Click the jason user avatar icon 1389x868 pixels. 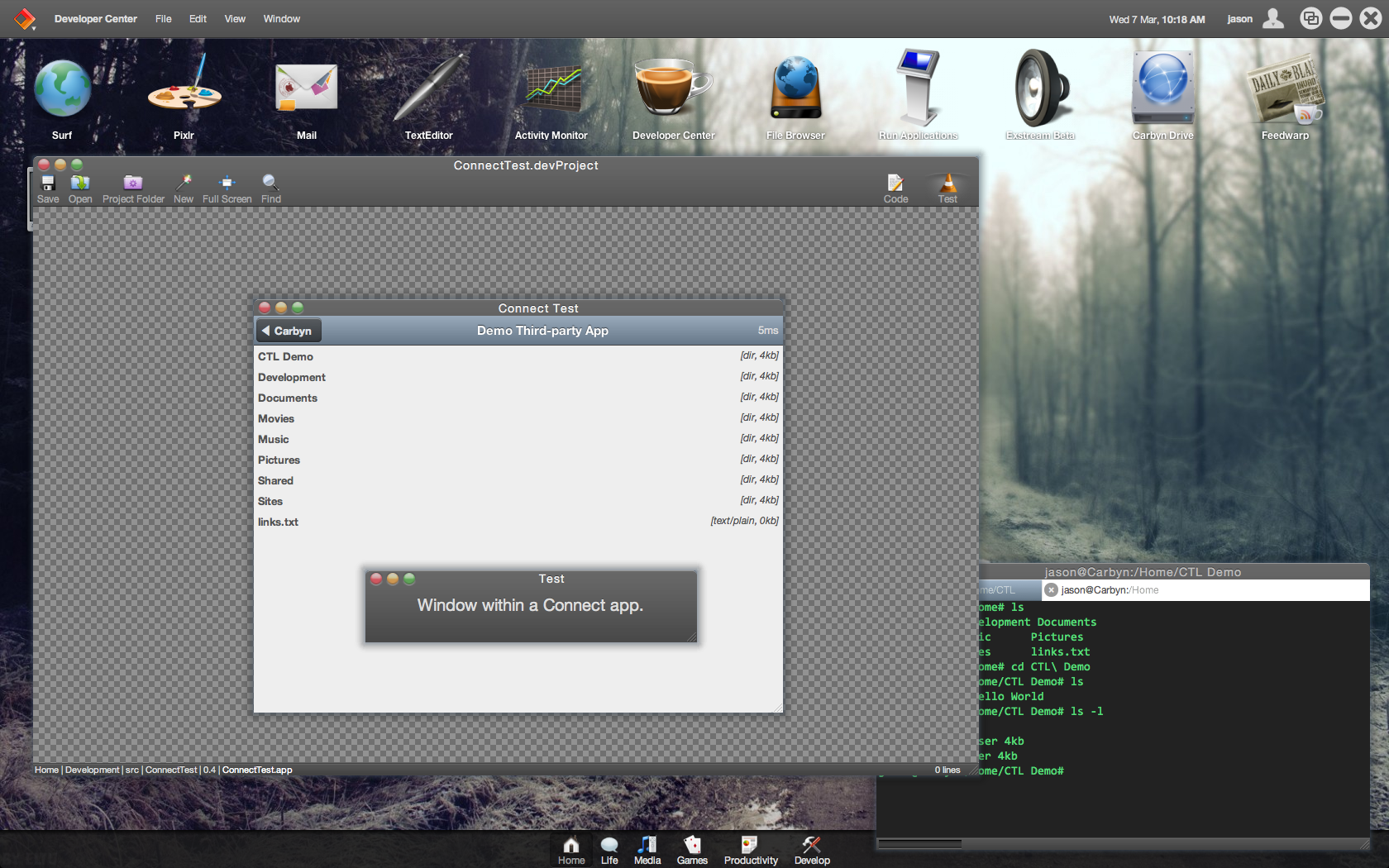click(1274, 18)
